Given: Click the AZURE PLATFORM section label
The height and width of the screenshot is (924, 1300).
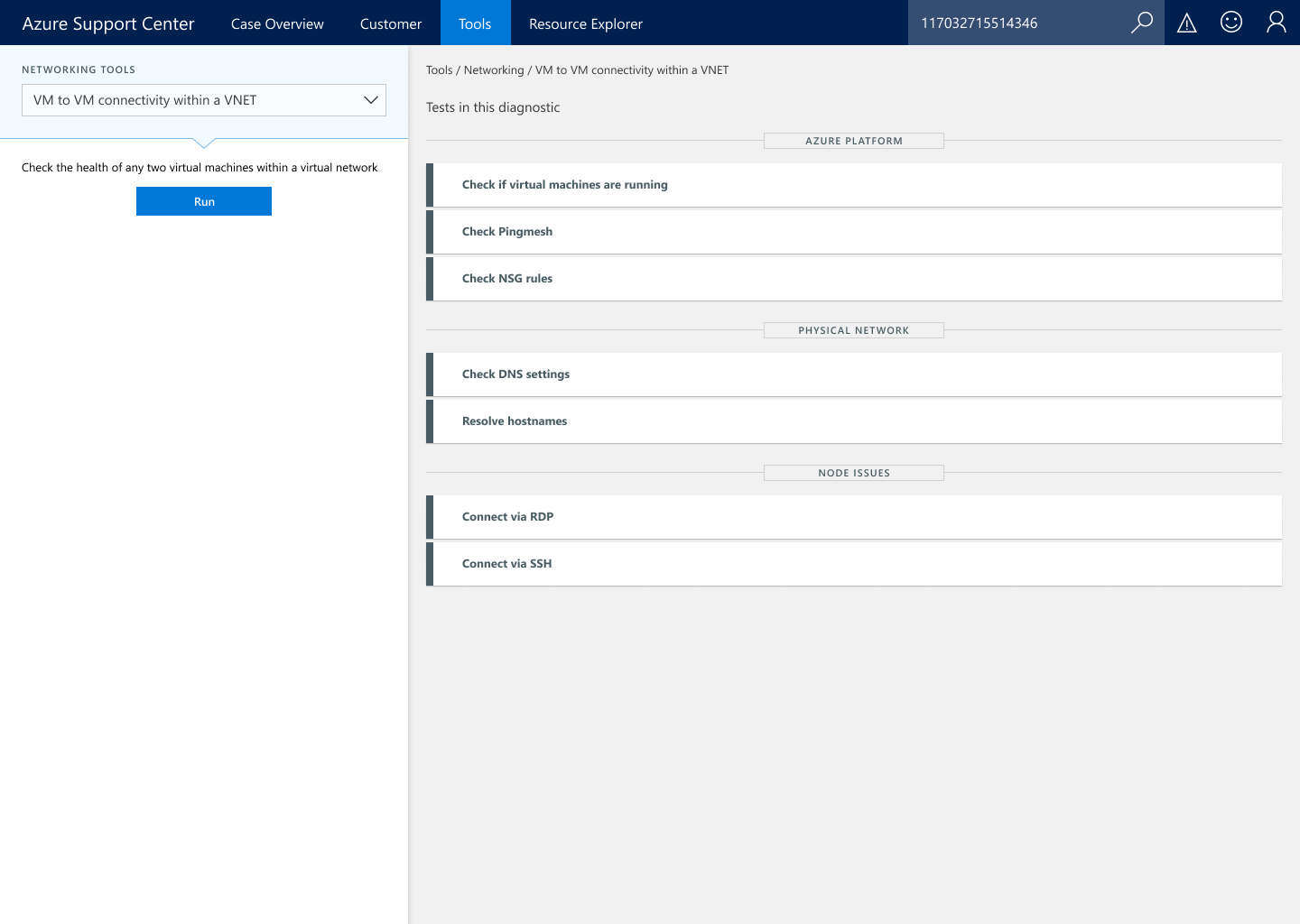Looking at the screenshot, I should pos(854,141).
